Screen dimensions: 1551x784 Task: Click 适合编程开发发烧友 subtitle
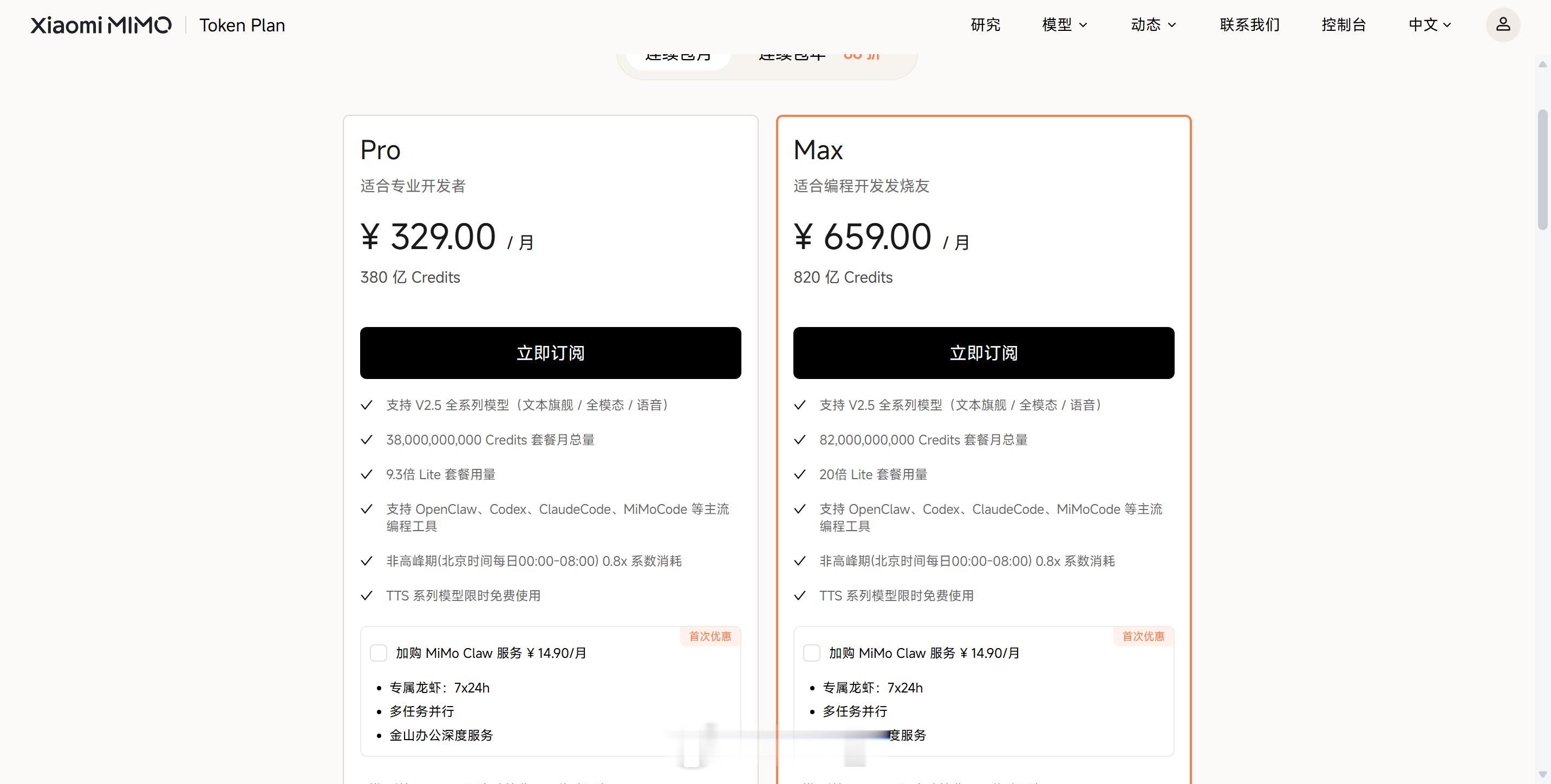(x=861, y=186)
